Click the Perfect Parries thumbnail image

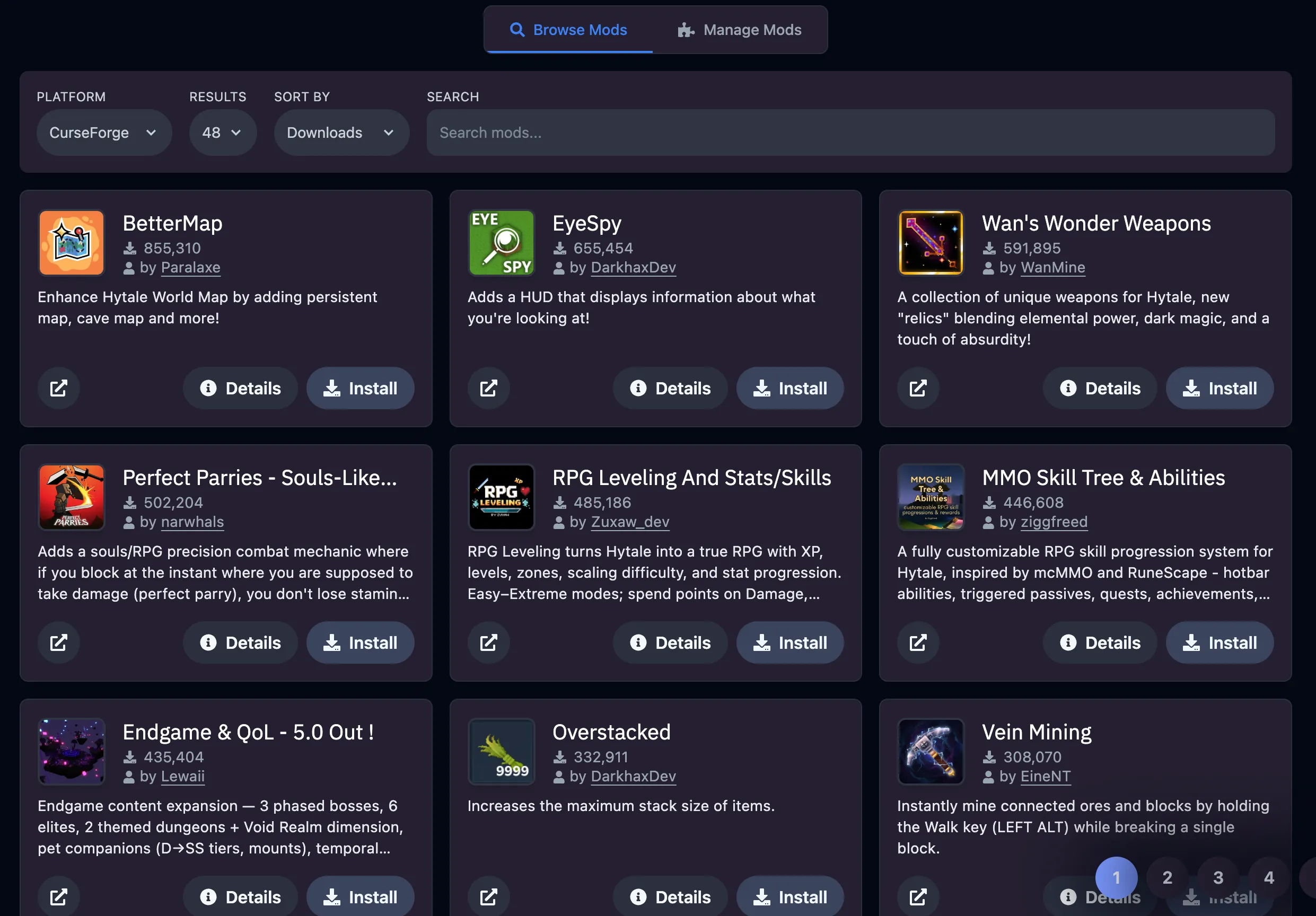pos(72,497)
